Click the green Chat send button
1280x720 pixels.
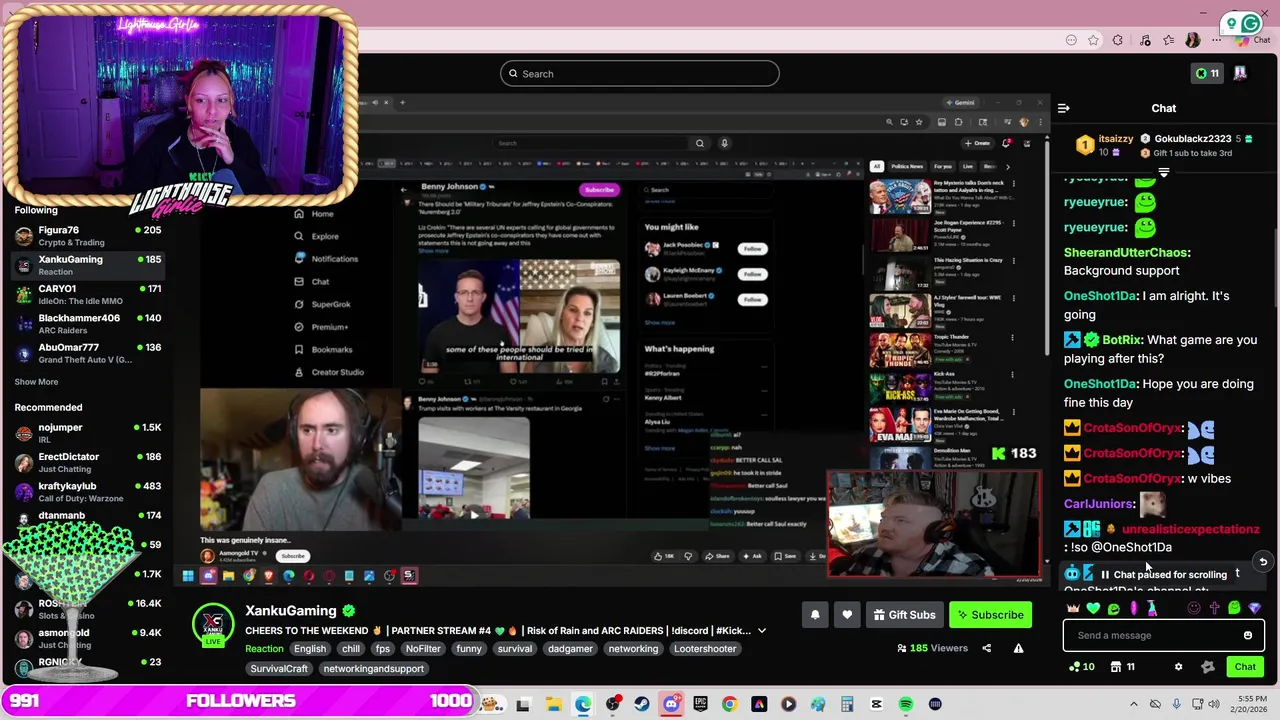[x=1245, y=667]
